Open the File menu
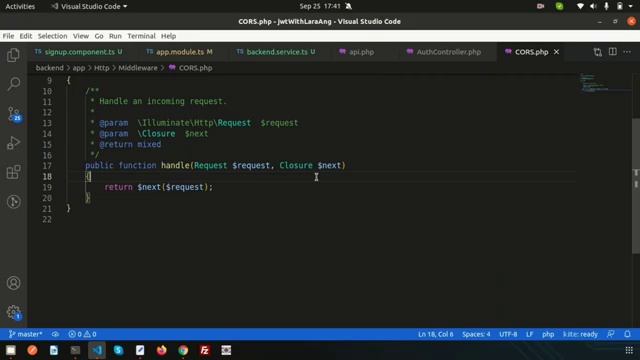The width and height of the screenshot is (640, 360). pos(8,36)
